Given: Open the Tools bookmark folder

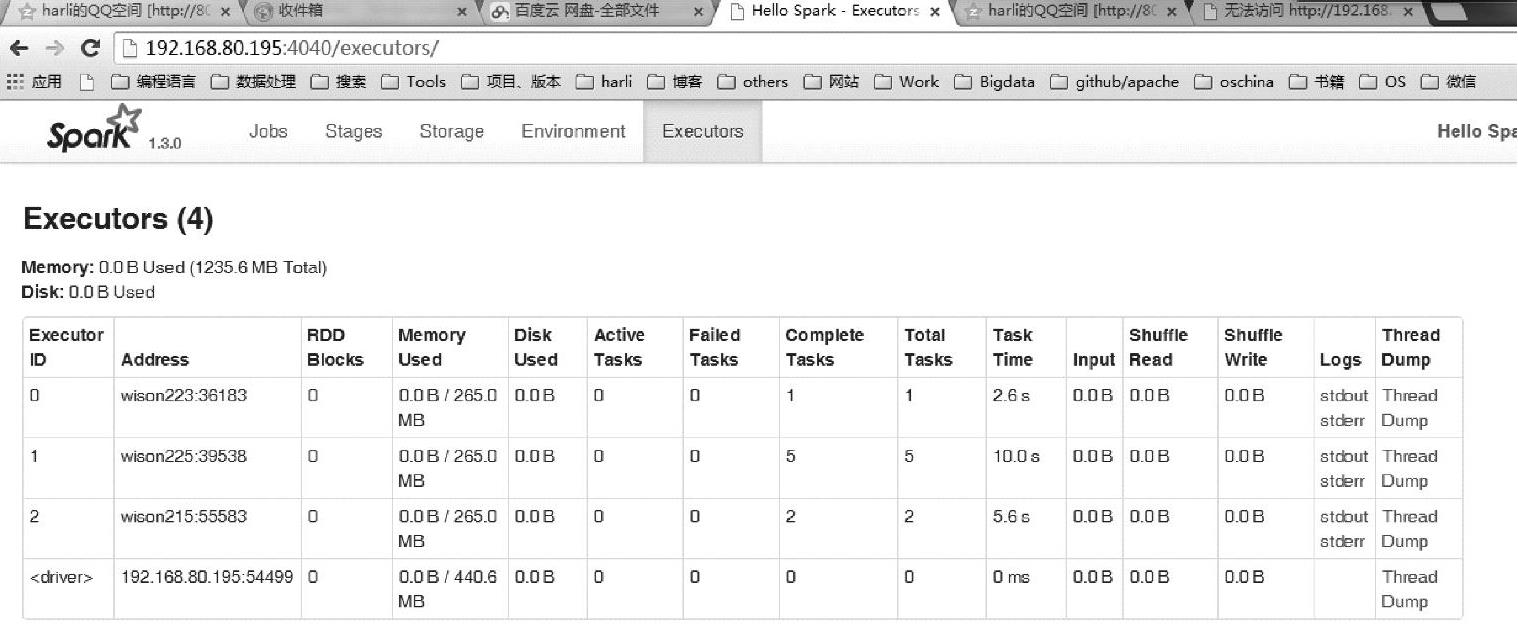Looking at the screenshot, I should [413, 82].
